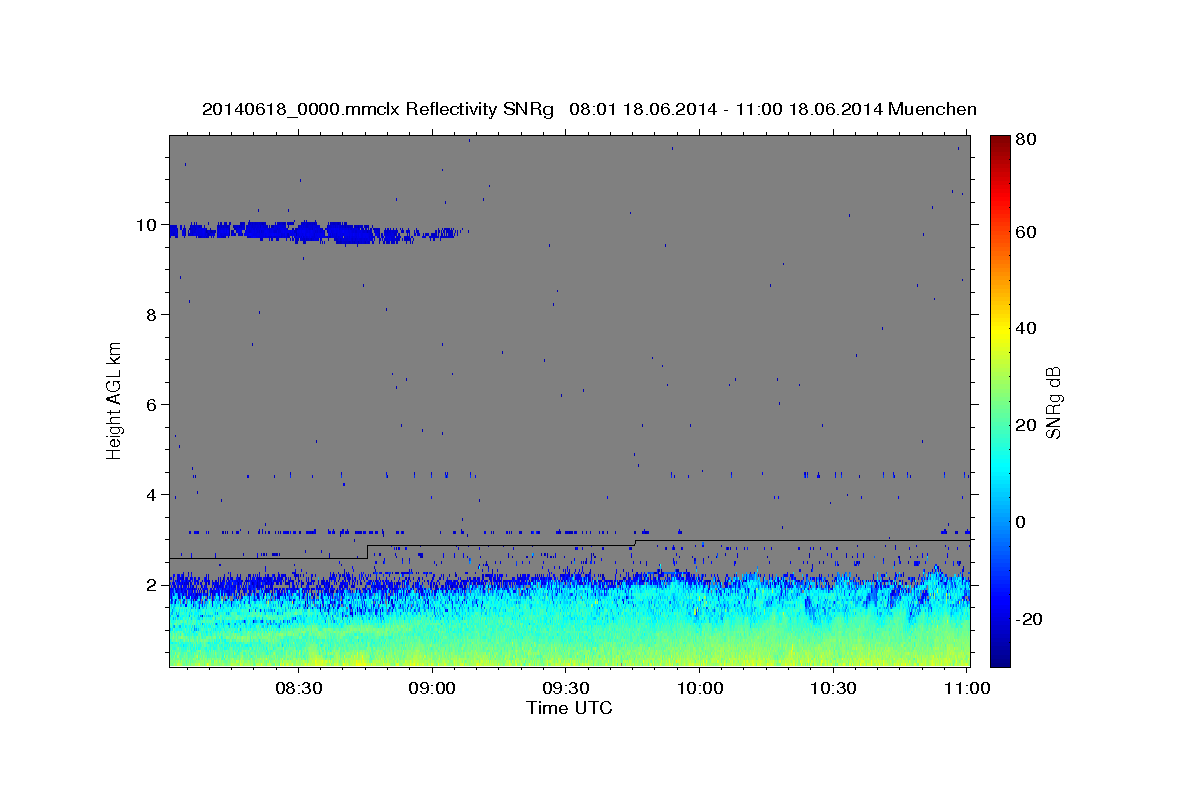The height and width of the screenshot is (800, 1200).
Task: Click the 'Height AGL km' y-axis label
Action: point(115,400)
